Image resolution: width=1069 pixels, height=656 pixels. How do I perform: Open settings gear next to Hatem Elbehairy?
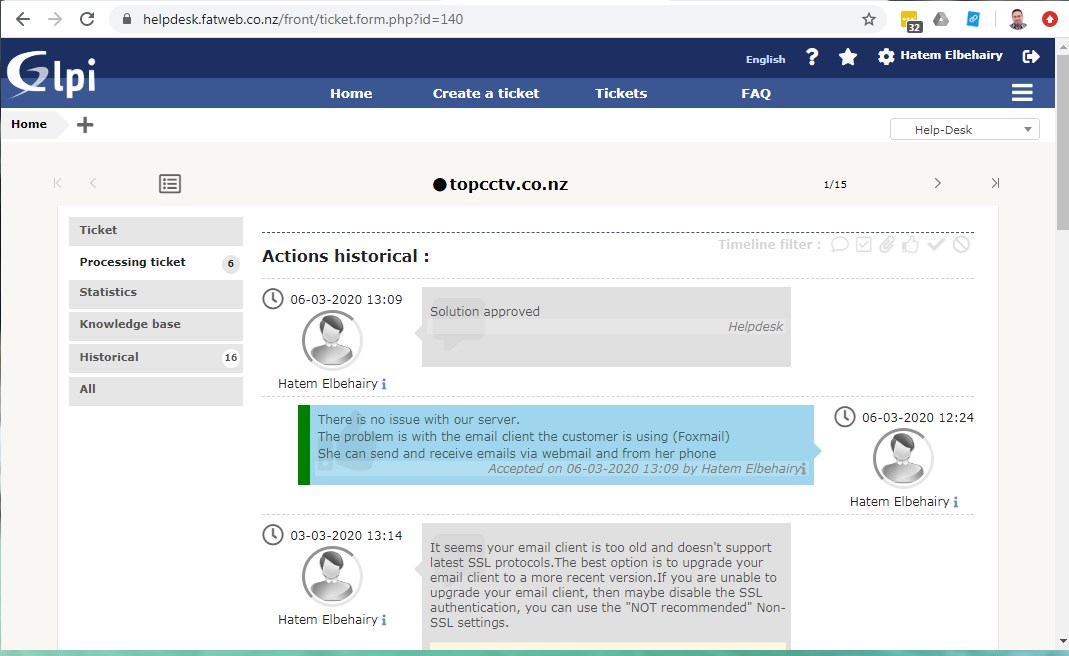click(x=886, y=57)
